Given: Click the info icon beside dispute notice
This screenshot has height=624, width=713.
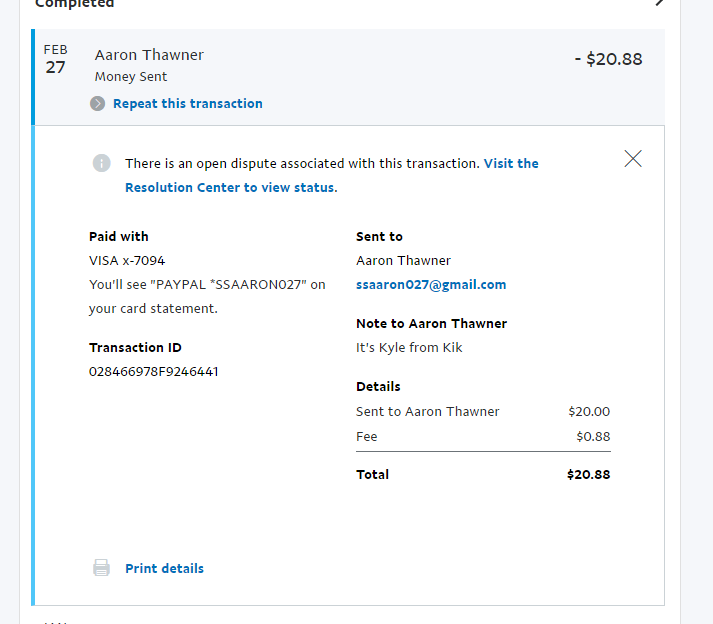Looking at the screenshot, I should tap(101, 163).
